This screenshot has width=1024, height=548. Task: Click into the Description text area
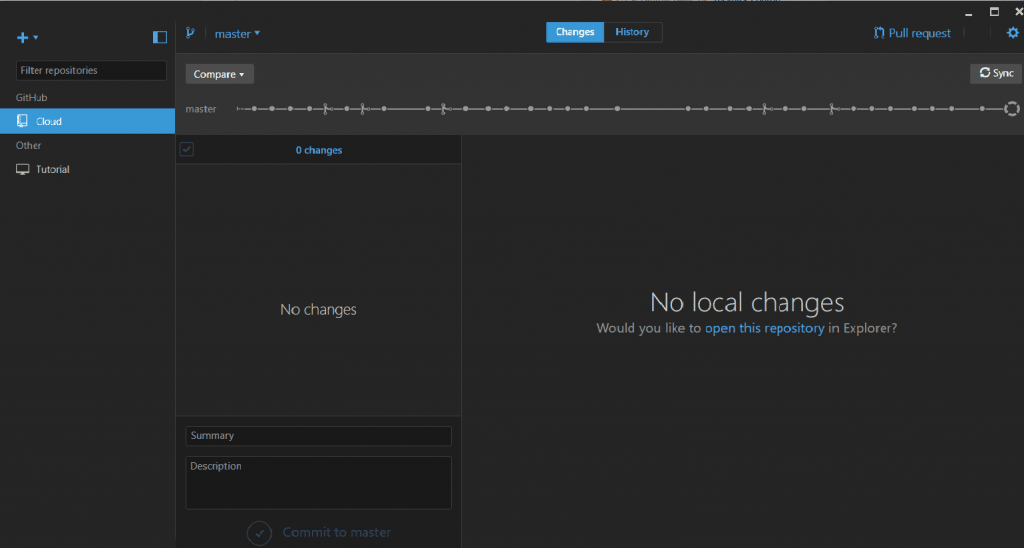tap(319, 483)
